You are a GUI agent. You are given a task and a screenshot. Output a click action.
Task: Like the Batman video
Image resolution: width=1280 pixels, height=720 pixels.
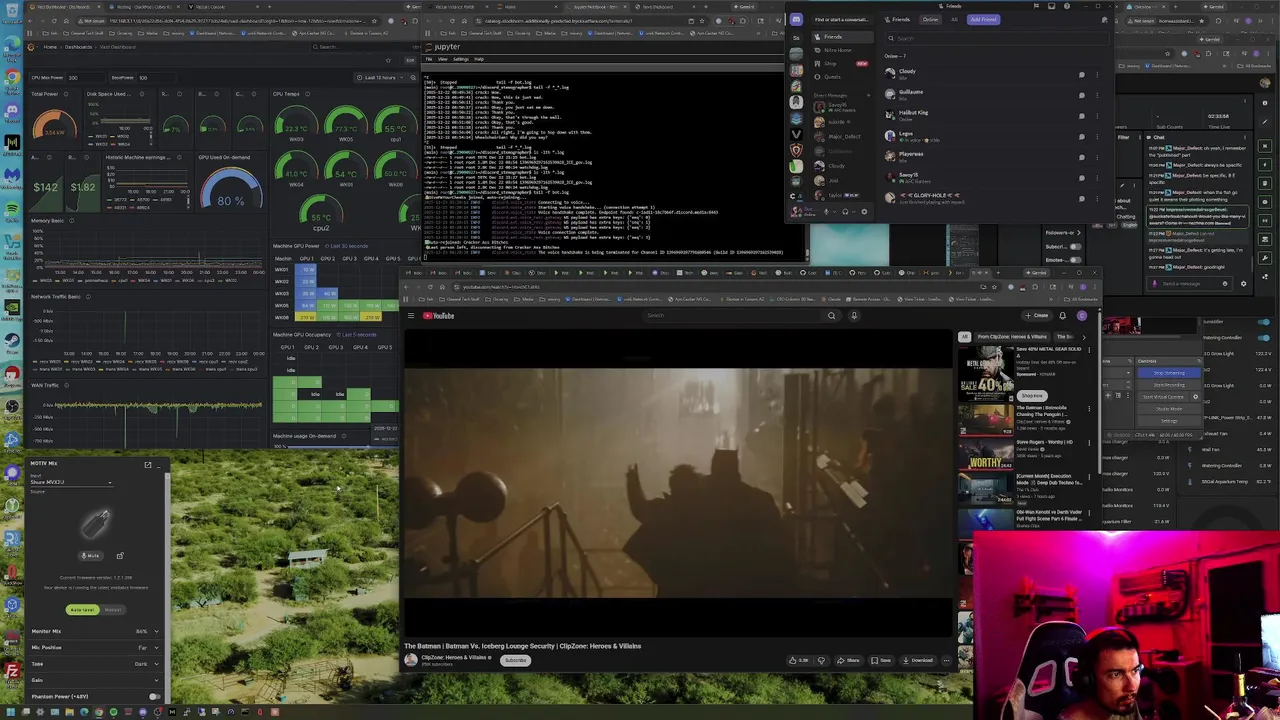(800, 660)
